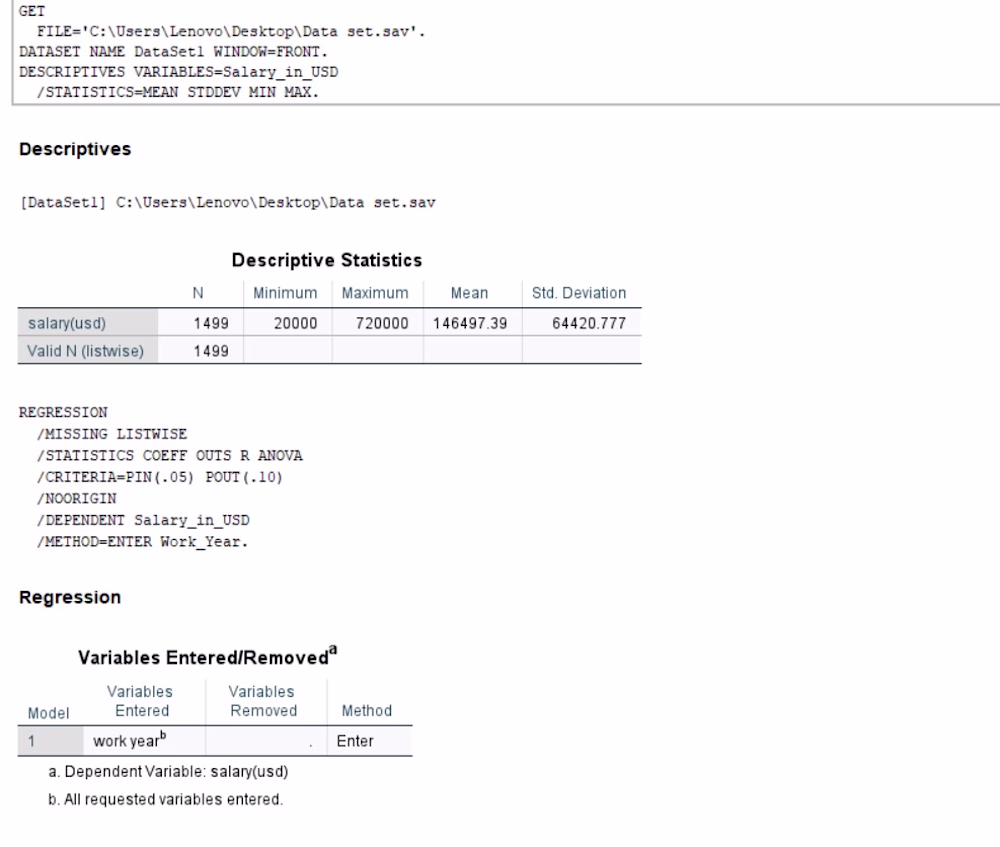Click the standard deviation value 64420.777
The width and height of the screenshot is (1000, 847).
pos(589,323)
